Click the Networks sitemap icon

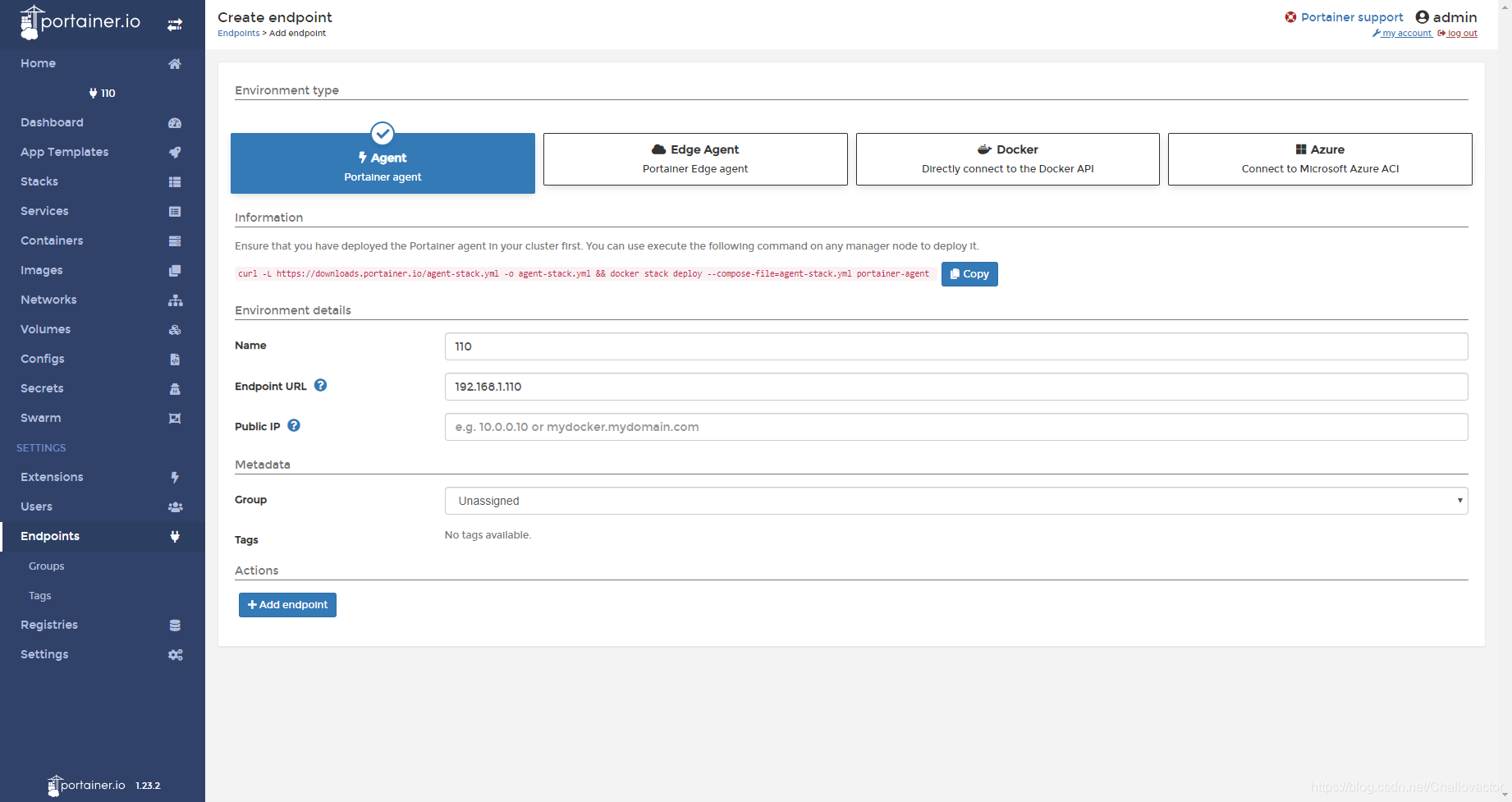pos(175,300)
